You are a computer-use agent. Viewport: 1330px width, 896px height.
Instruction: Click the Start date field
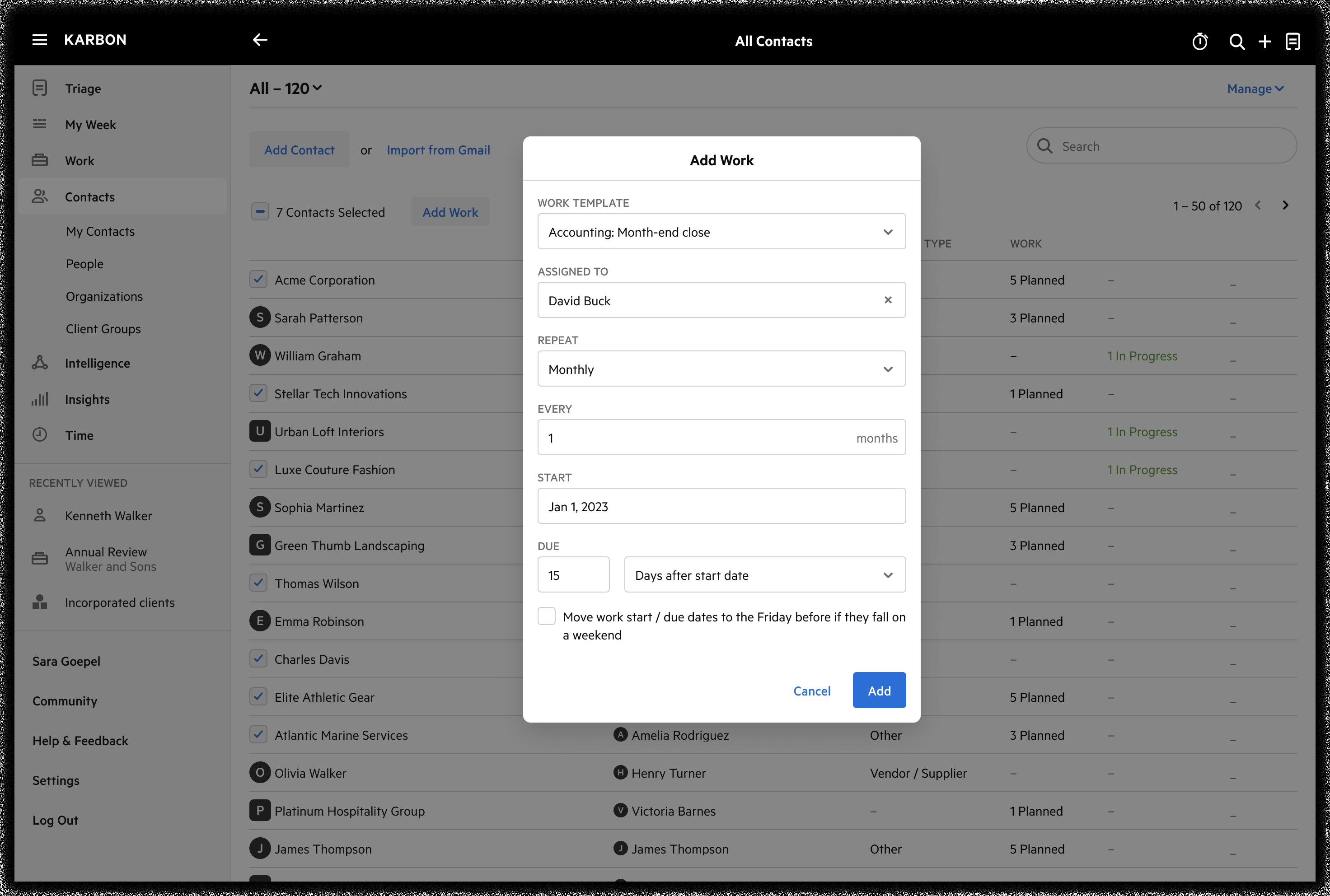721,506
